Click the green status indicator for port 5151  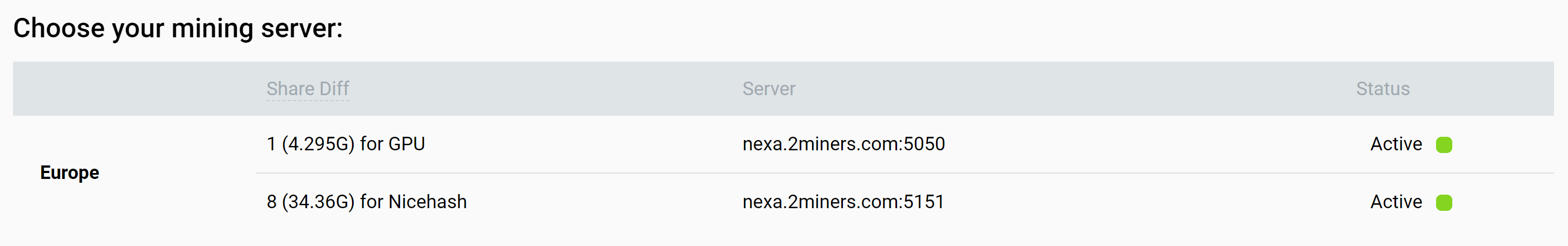tap(1444, 203)
